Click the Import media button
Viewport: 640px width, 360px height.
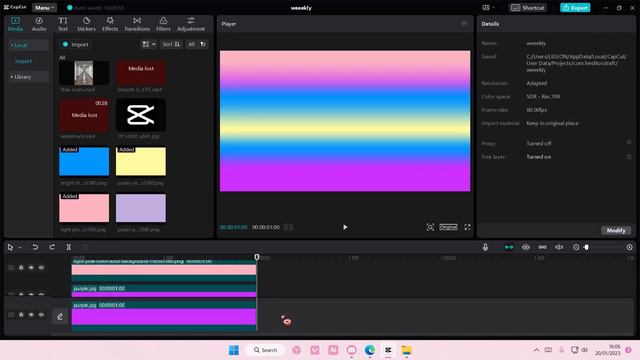(x=75, y=44)
